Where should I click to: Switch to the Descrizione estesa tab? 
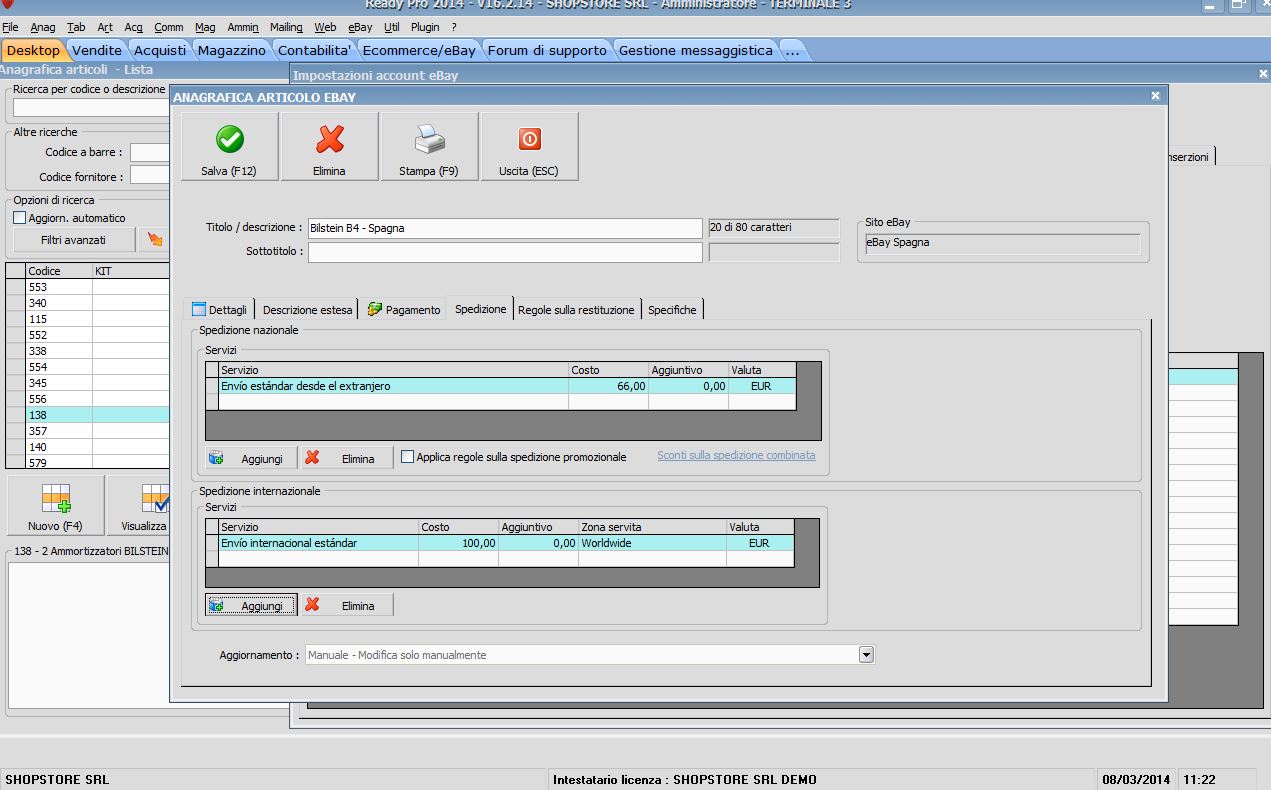[x=307, y=310]
